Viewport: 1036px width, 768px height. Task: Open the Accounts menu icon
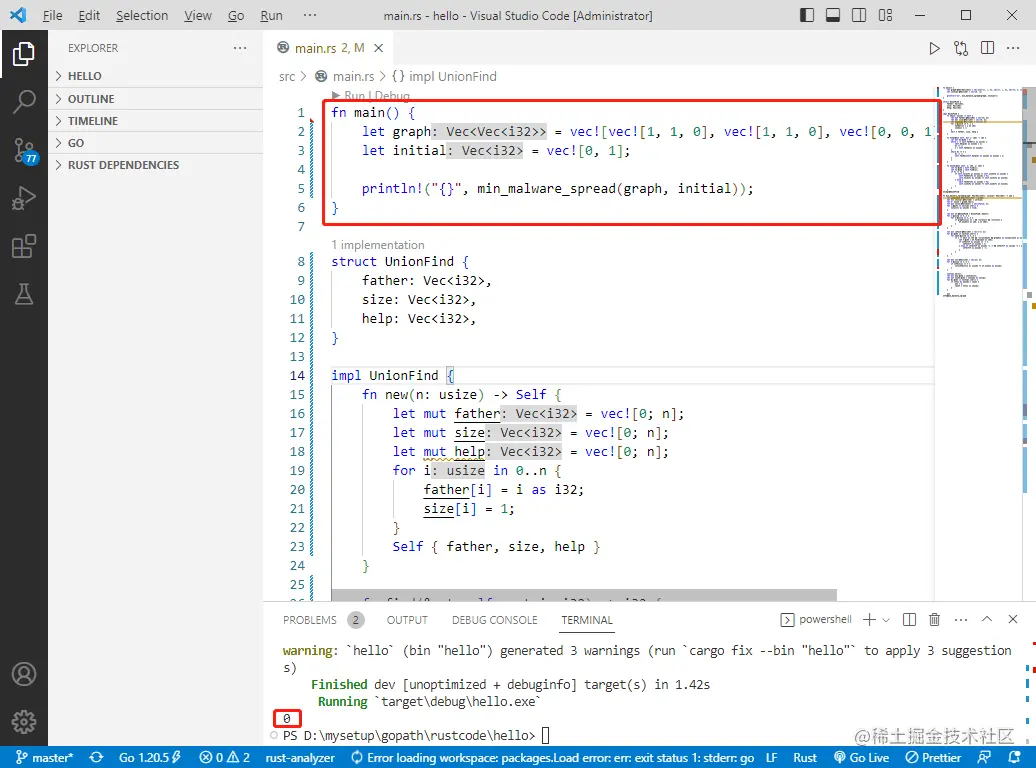[x=24, y=674]
